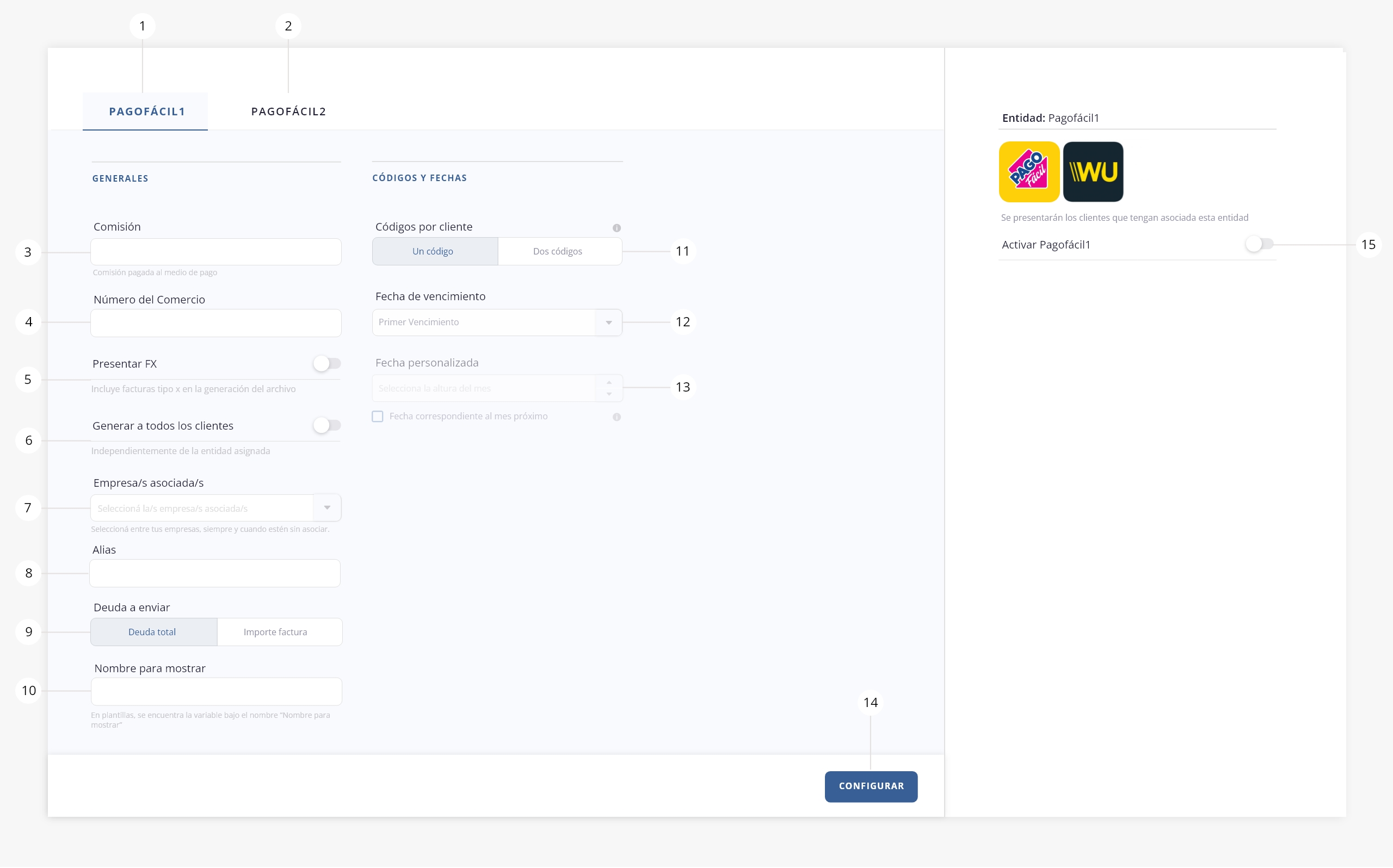Click the CÓDIGOS Y FECHAS section heading
1393x868 pixels.
[420, 178]
